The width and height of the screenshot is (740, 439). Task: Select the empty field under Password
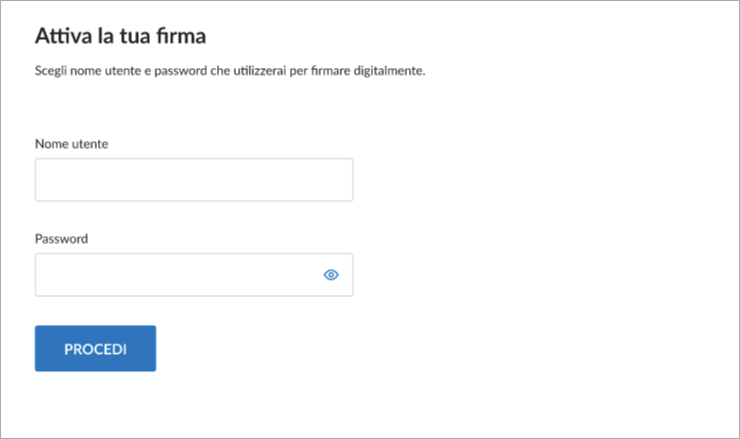click(194, 275)
